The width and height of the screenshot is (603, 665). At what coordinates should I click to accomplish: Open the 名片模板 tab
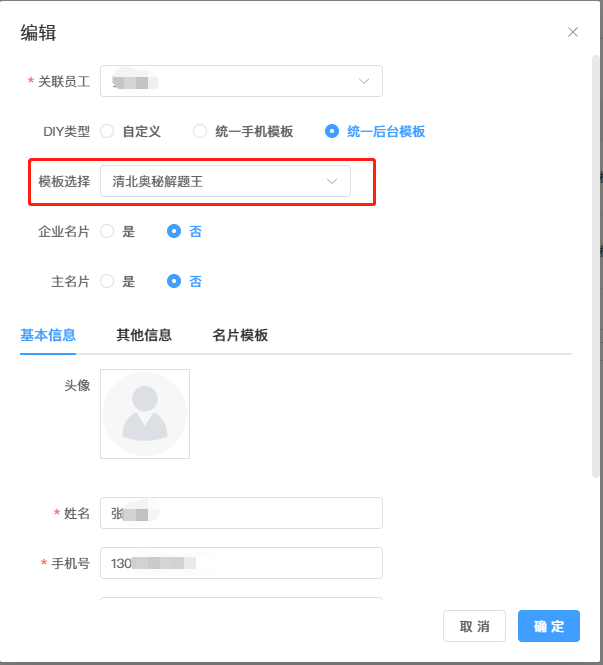(x=240, y=335)
